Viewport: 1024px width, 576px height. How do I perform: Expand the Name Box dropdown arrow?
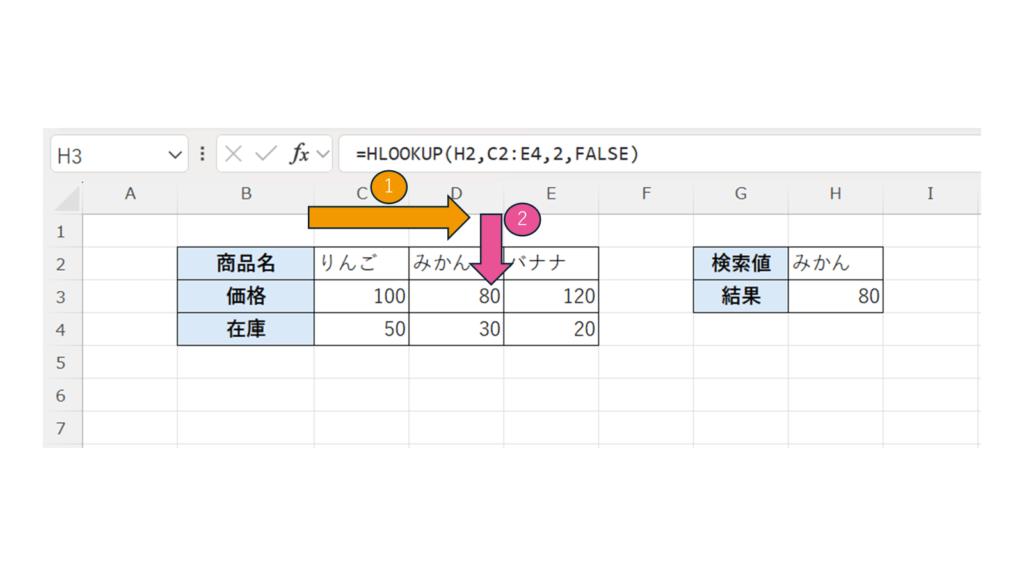pos(175,155)
